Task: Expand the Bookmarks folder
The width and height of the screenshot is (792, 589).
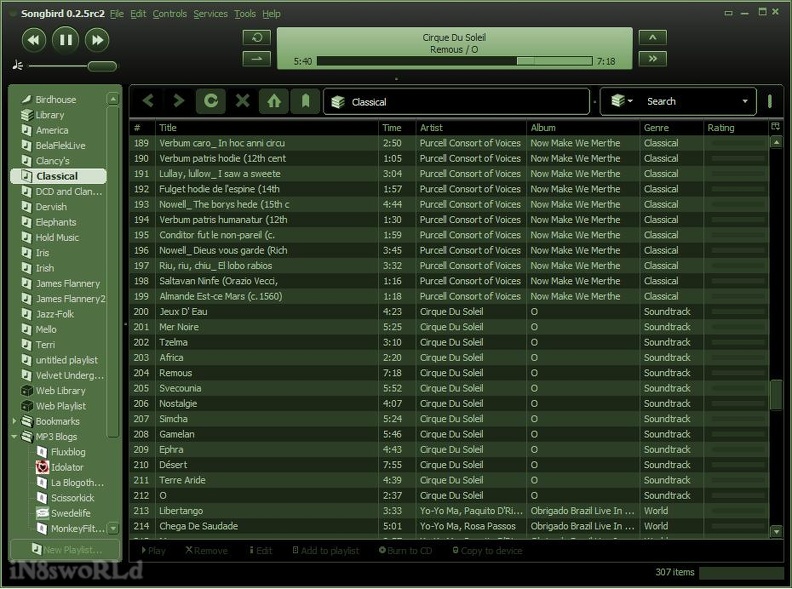Action: pos(14,421)
